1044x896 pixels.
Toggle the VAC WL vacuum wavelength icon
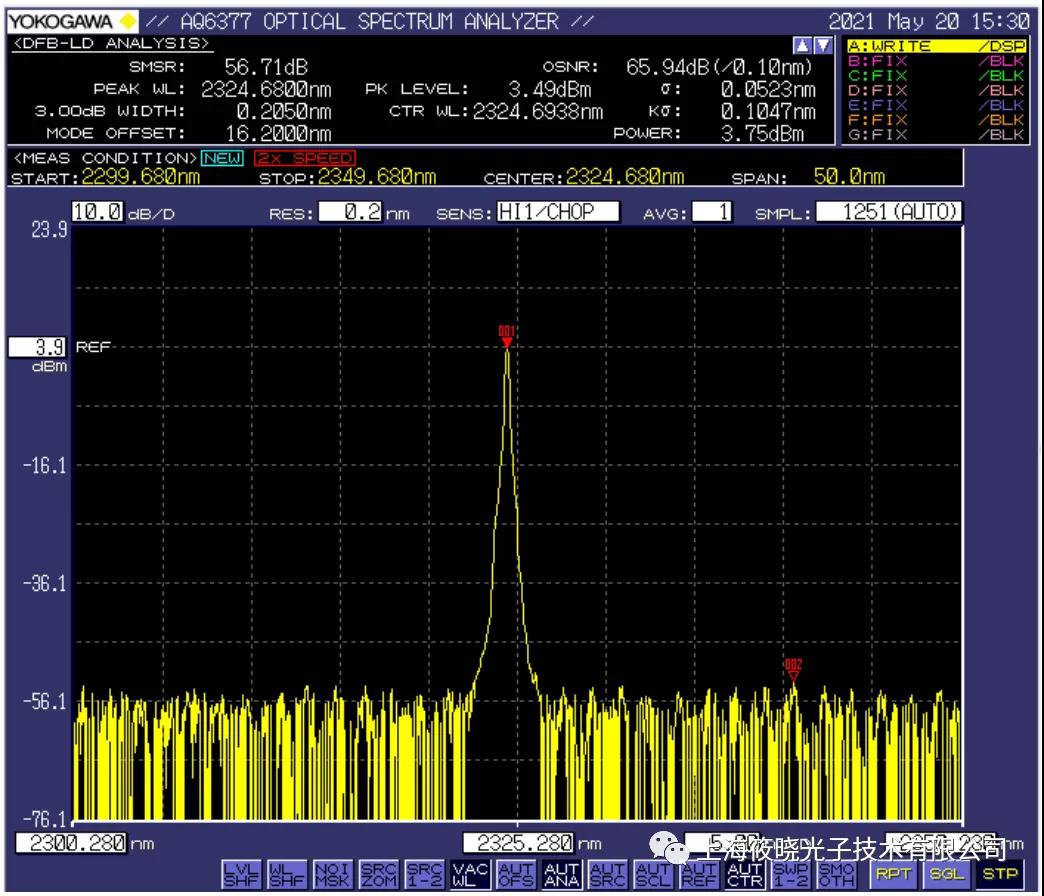click(469, 875)
